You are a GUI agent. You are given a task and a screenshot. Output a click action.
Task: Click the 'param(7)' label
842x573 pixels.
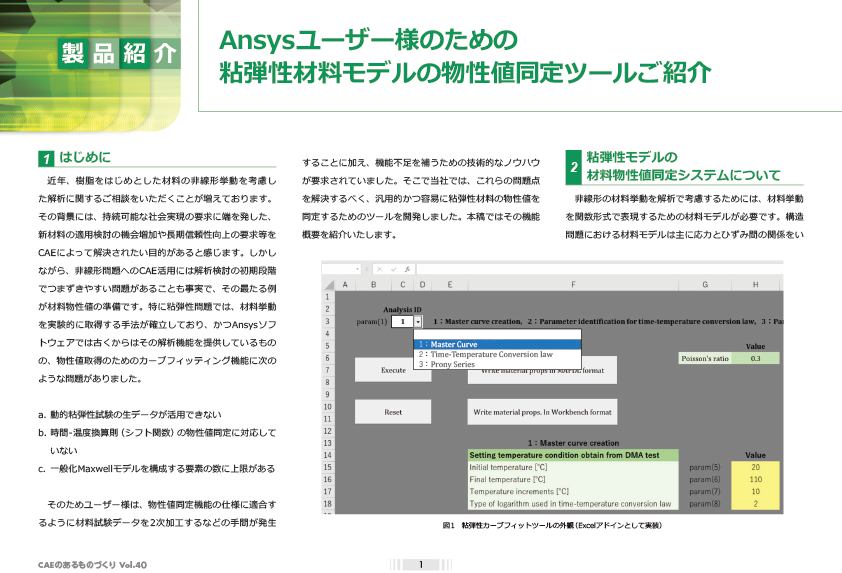point(705,491)
